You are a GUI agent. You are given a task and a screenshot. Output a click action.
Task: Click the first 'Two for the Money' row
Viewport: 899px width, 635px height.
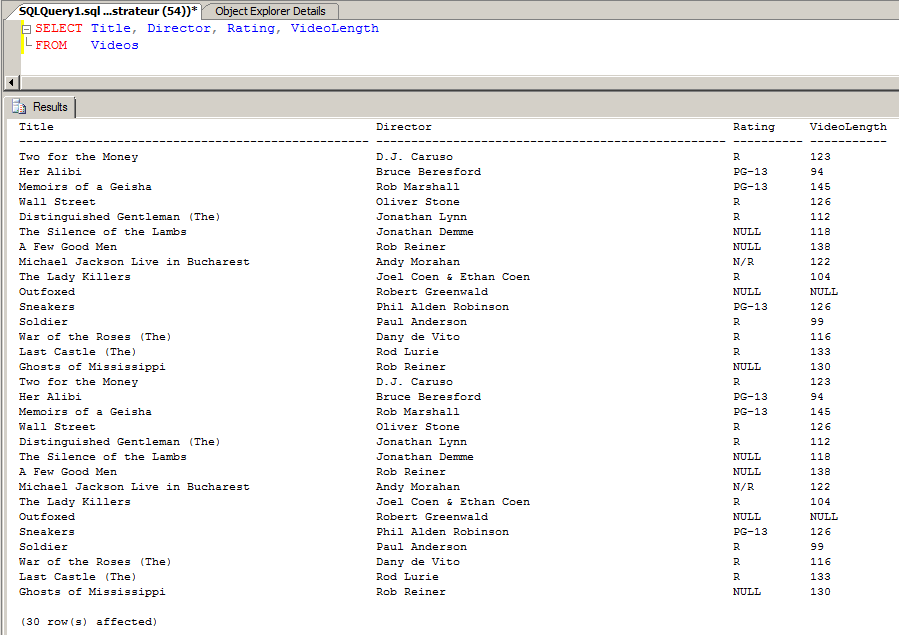[79, 156]
